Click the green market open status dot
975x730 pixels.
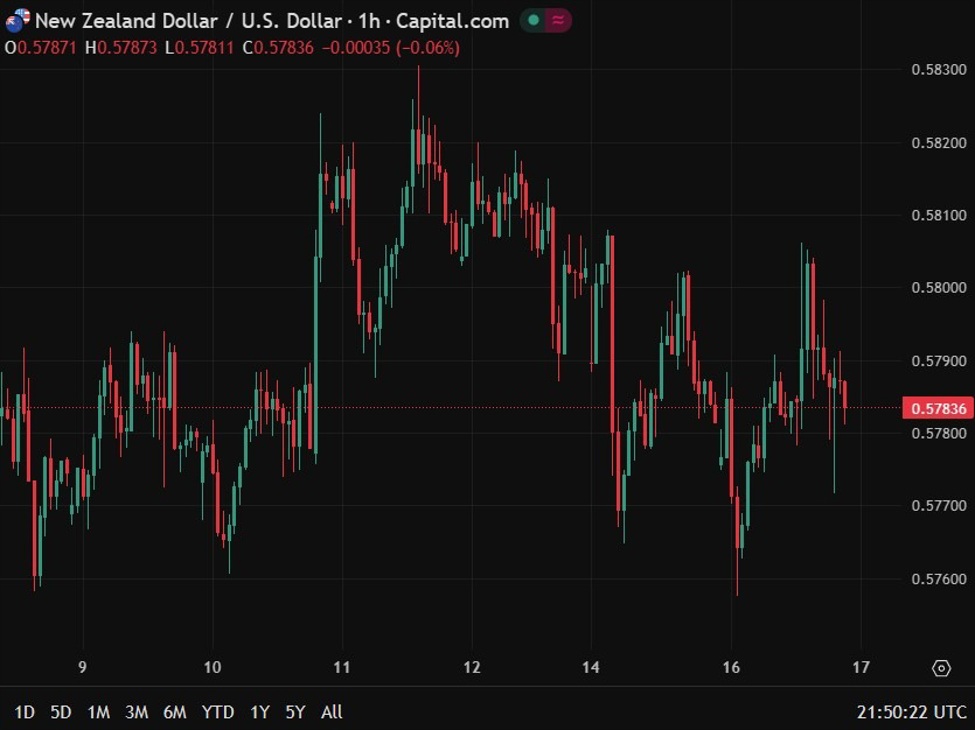coord(534,20)
